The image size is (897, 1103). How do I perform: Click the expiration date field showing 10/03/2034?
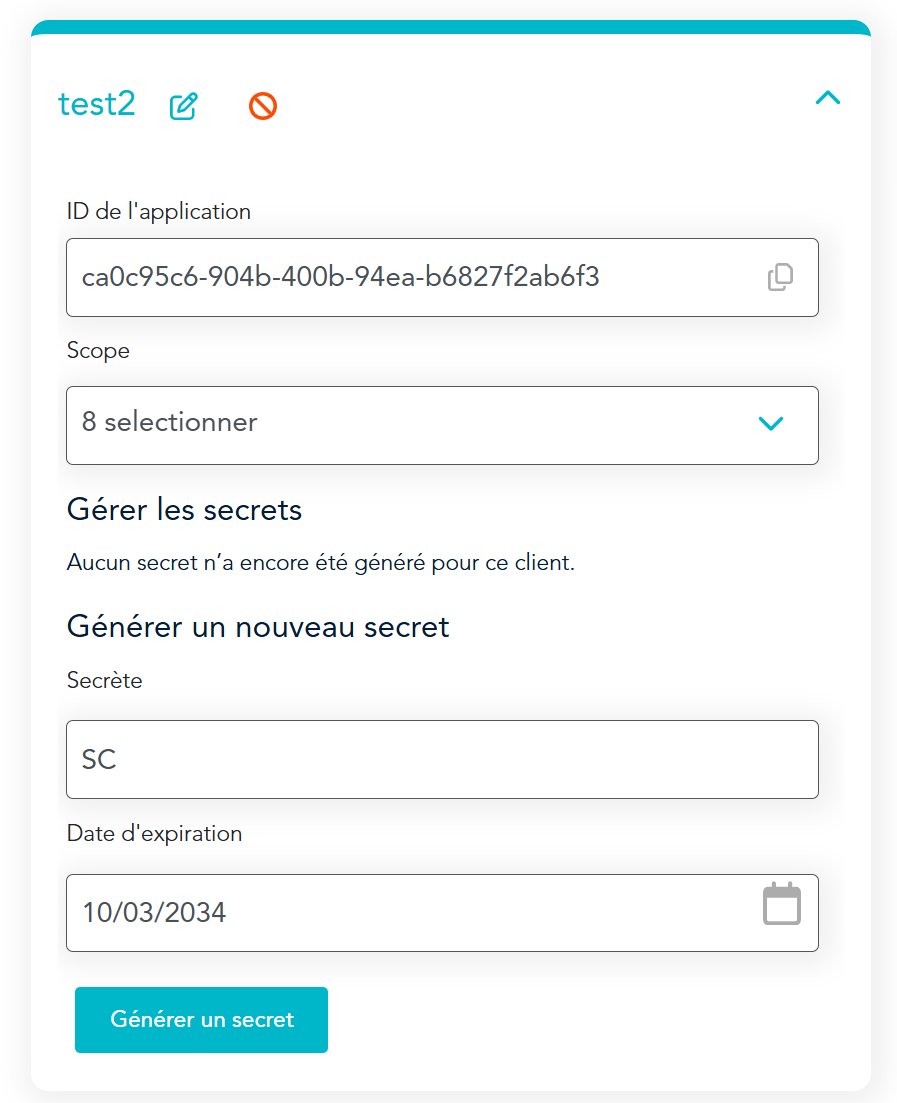point(400,912)
